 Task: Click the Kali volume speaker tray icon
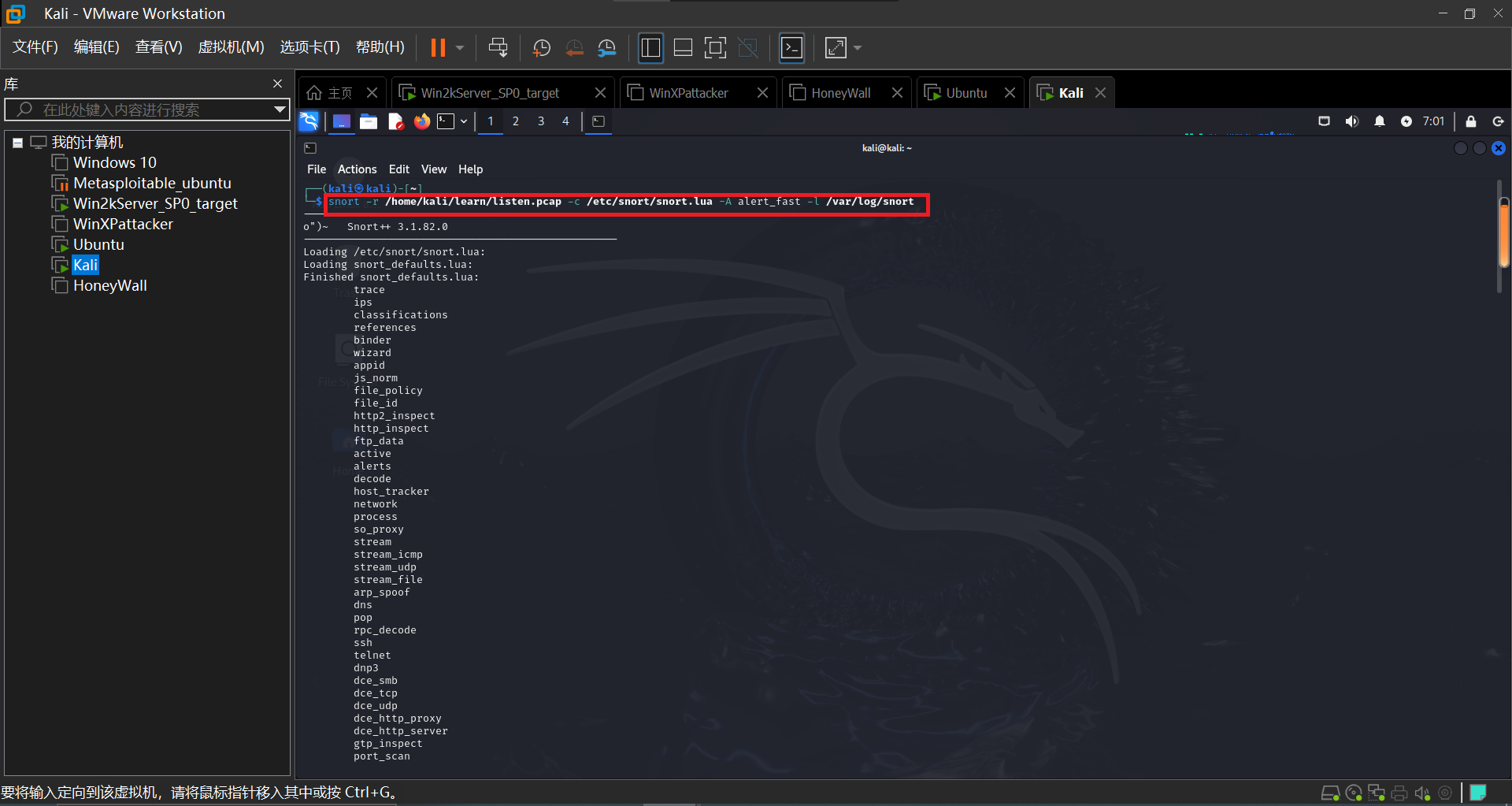click(1352, 121)
